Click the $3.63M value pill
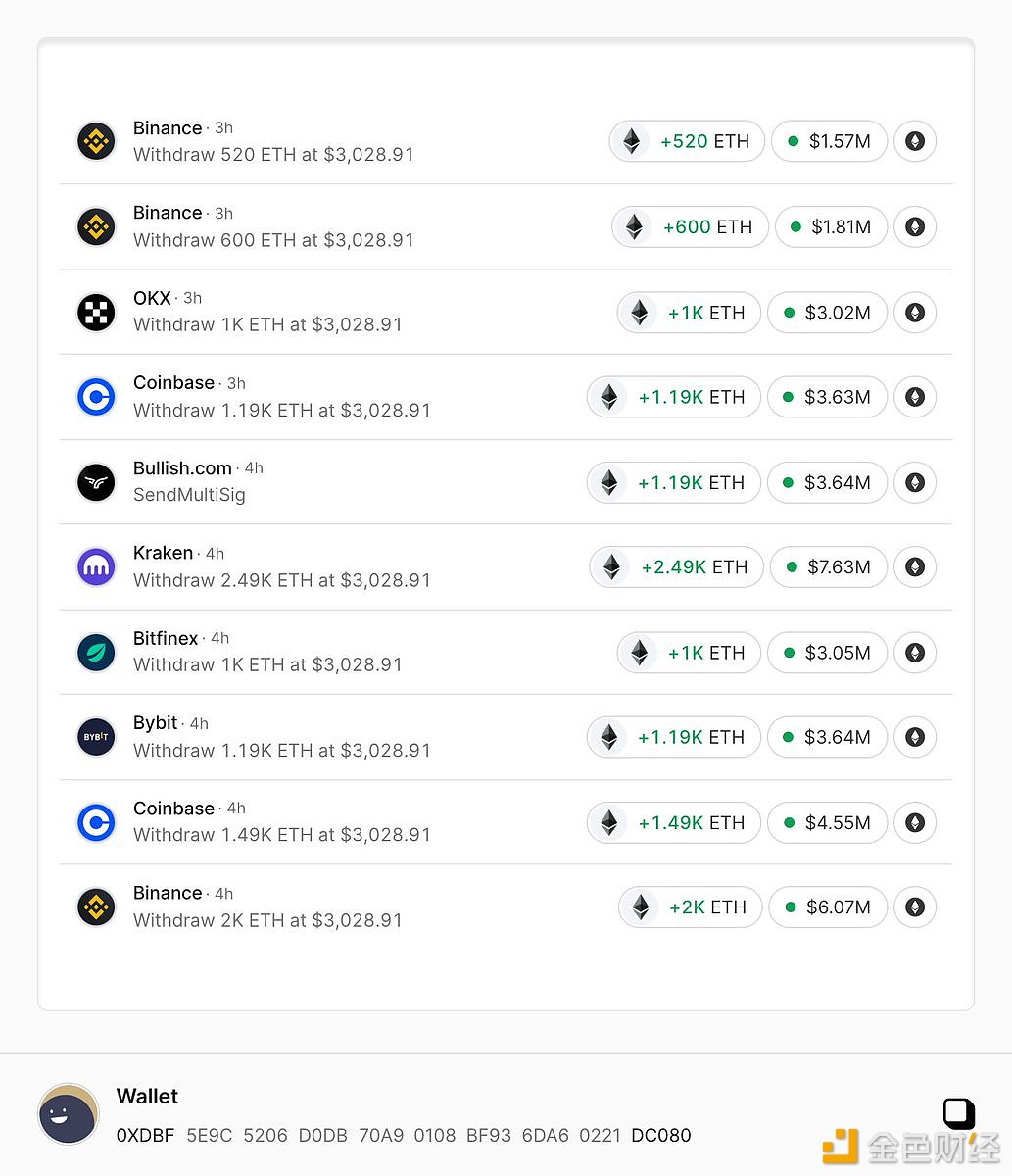 point(827,397)
